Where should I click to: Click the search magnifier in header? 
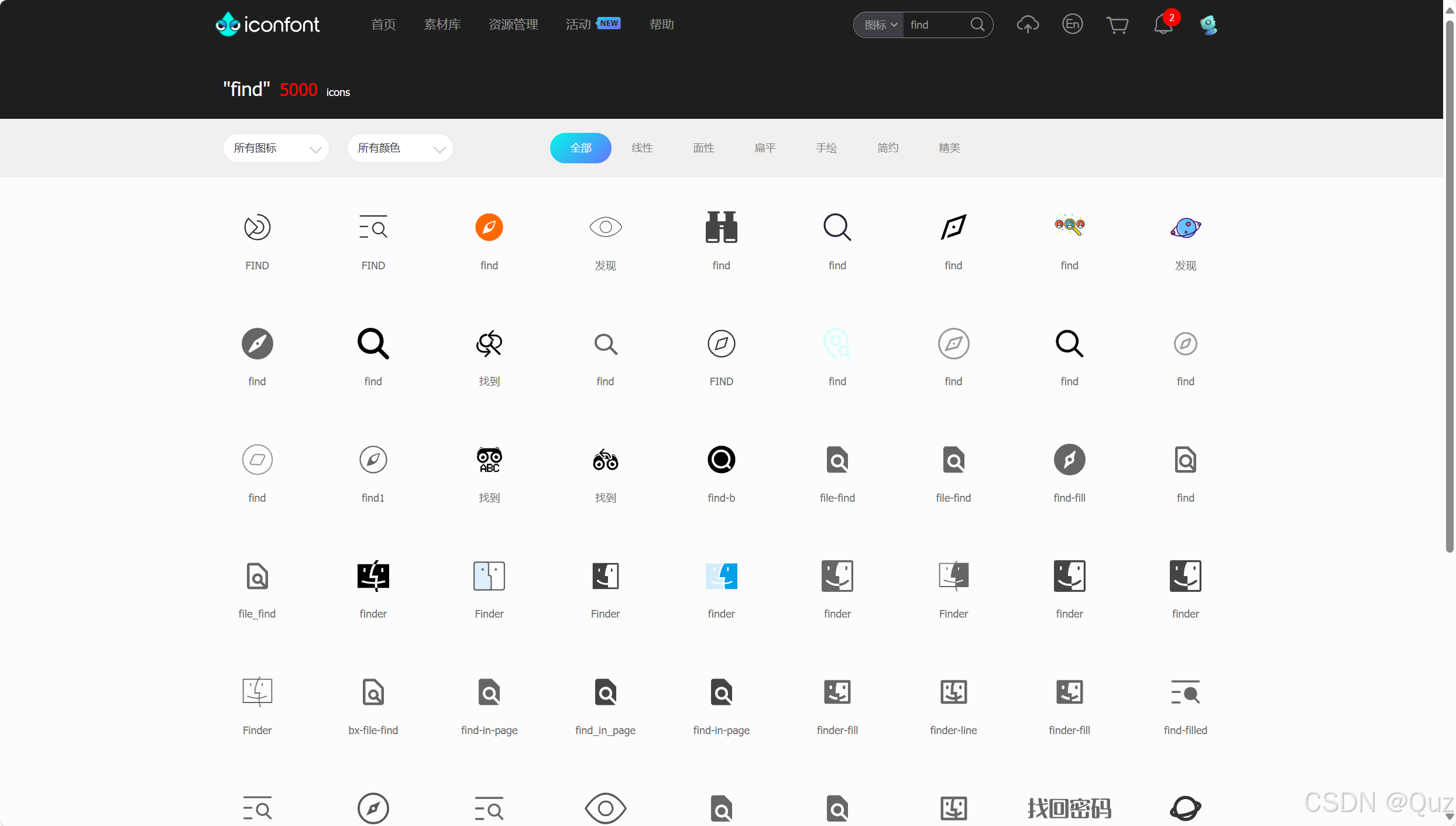[x=977, y=25]
